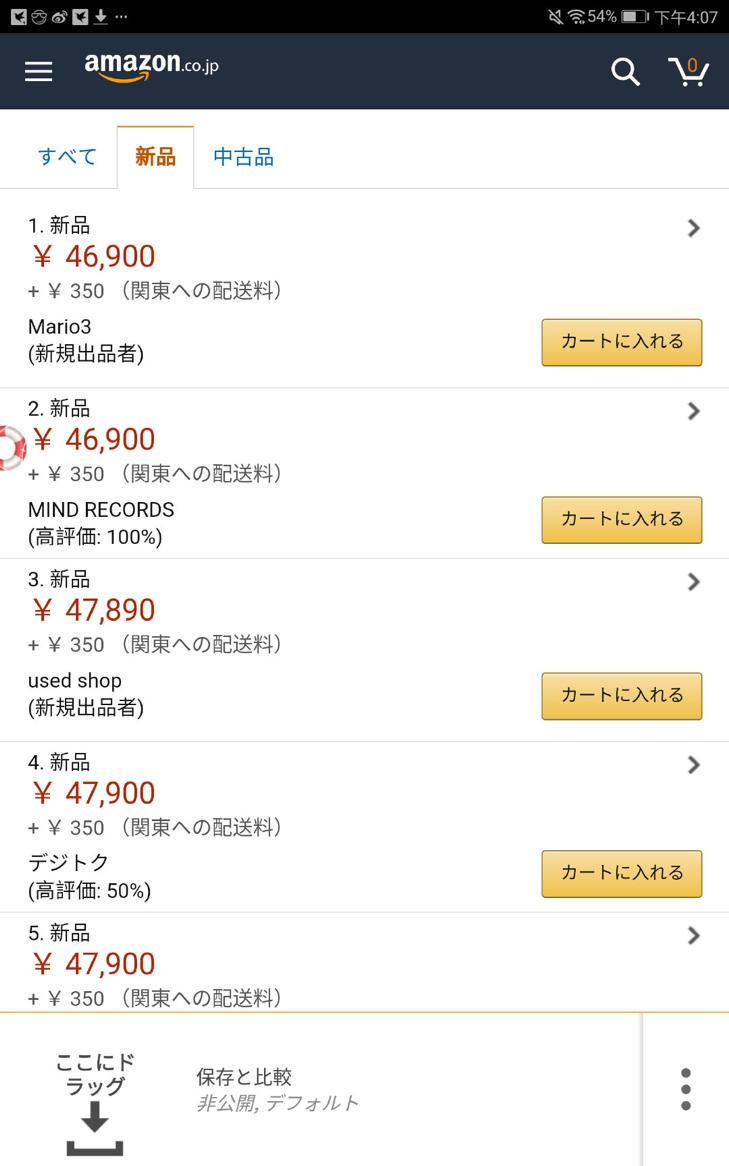Select the 新品 tab
Screen dimensions: 729x1166
155,157
